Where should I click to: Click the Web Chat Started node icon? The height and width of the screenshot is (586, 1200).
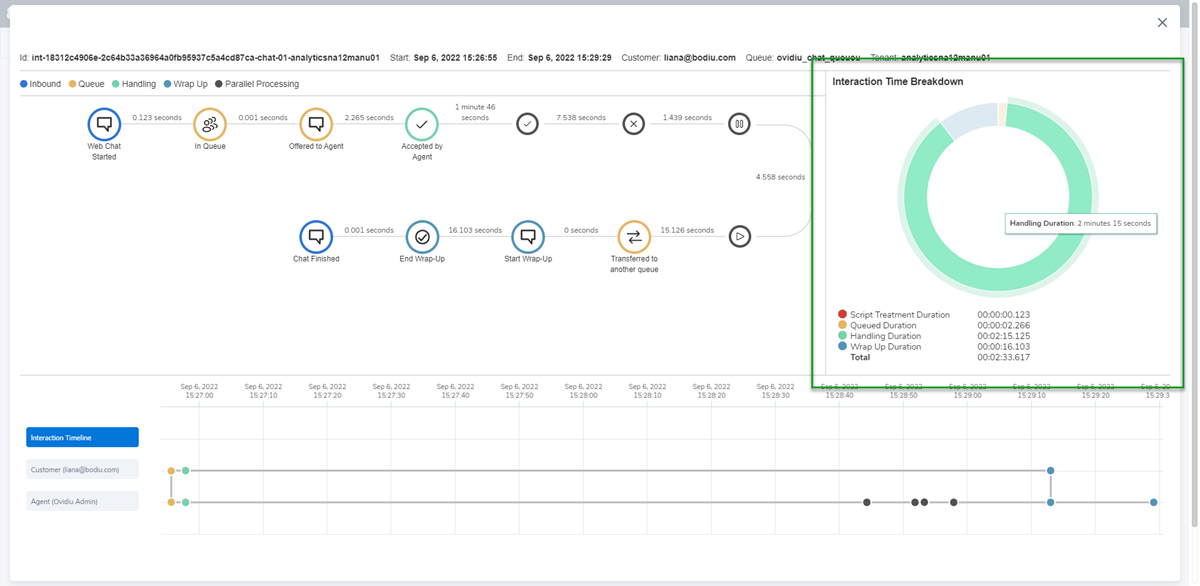tap(104, 125)
